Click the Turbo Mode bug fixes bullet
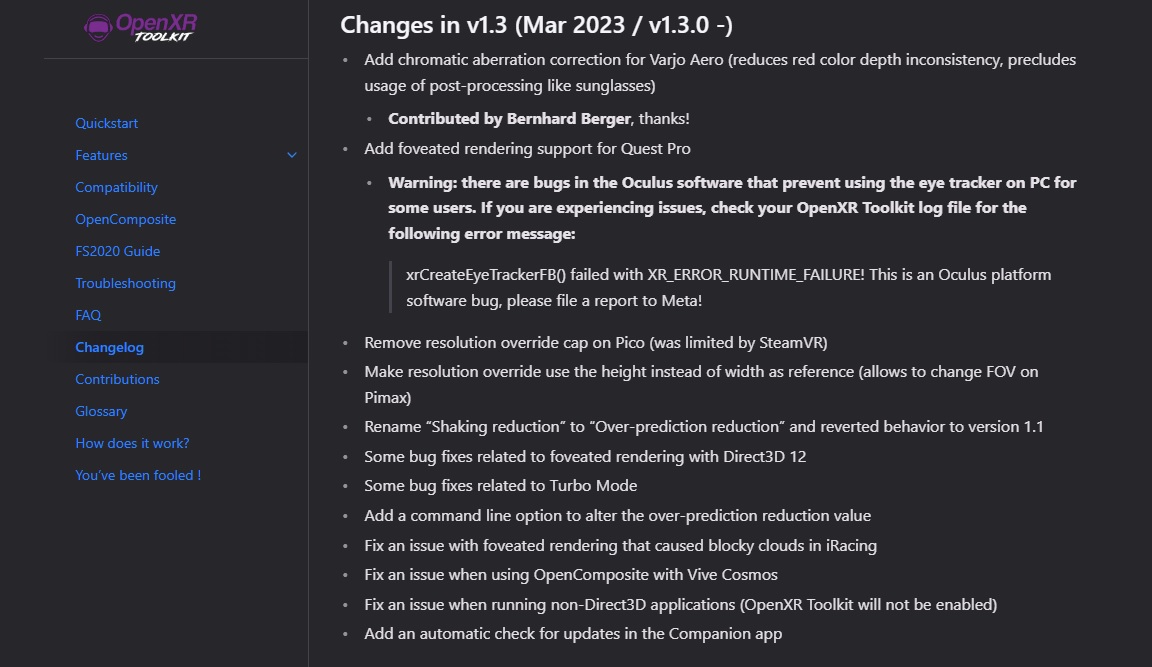 (500, 485)
